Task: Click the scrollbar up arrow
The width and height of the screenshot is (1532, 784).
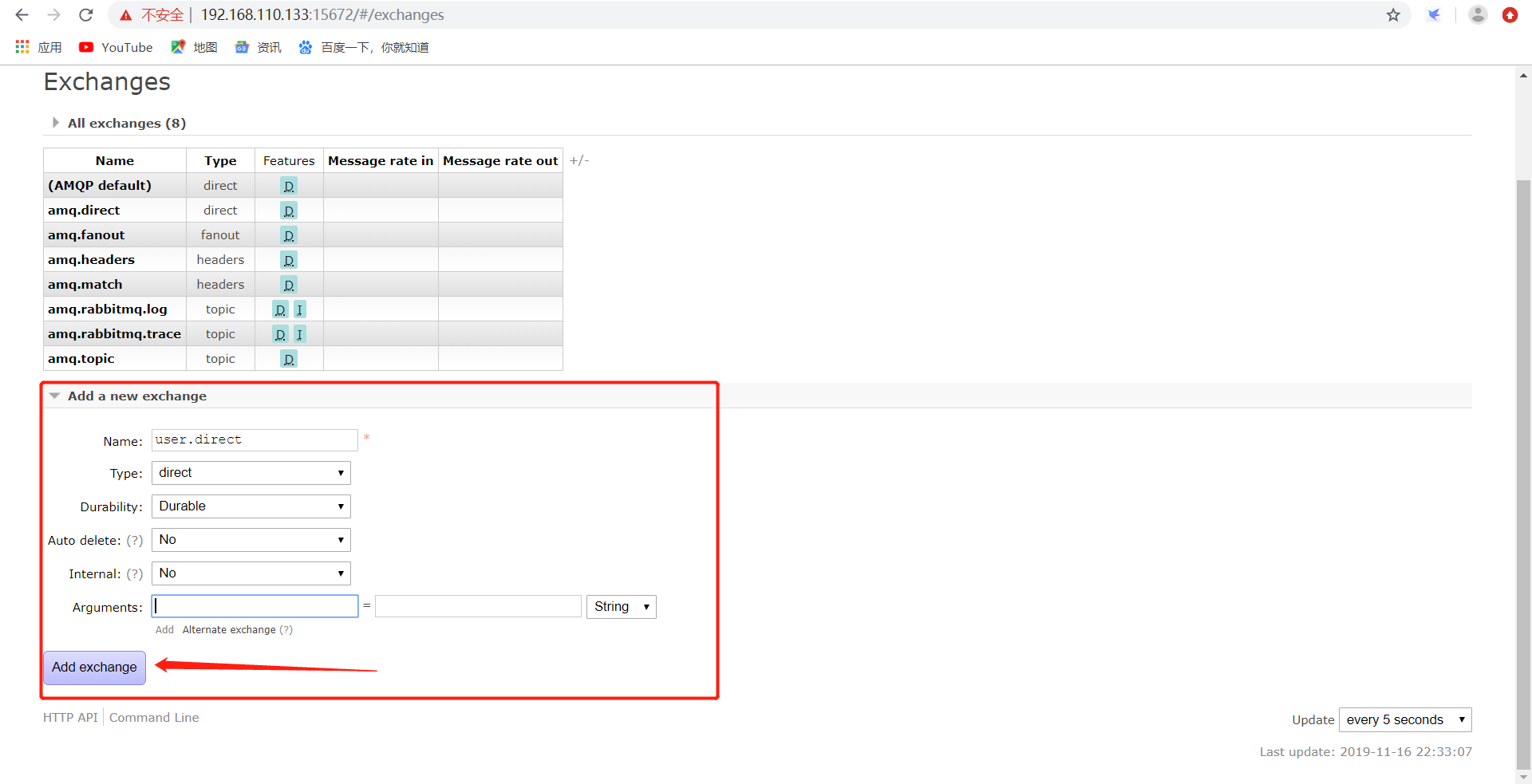Action: pos(1523,76)
